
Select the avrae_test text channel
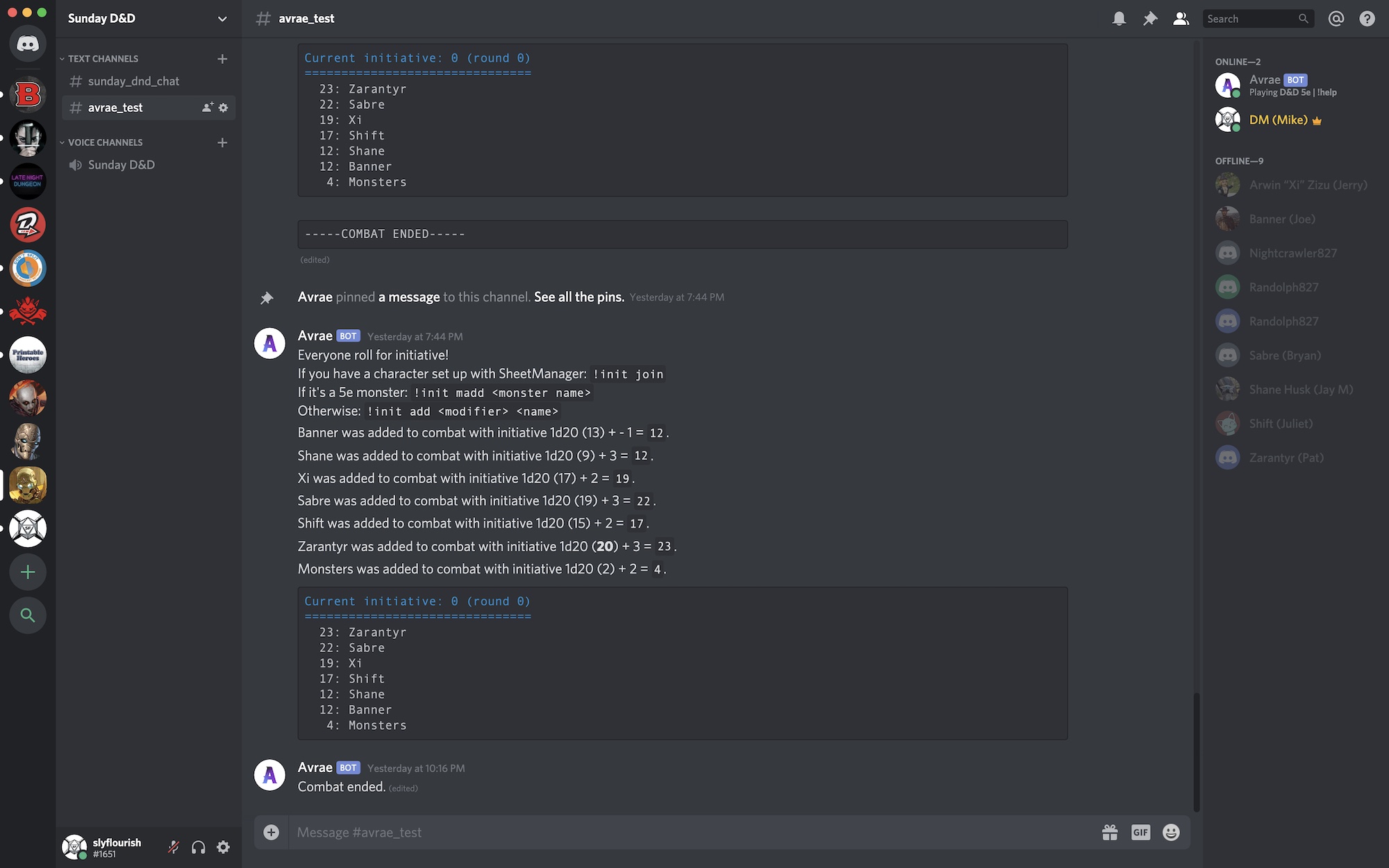[x=115, y=107]
